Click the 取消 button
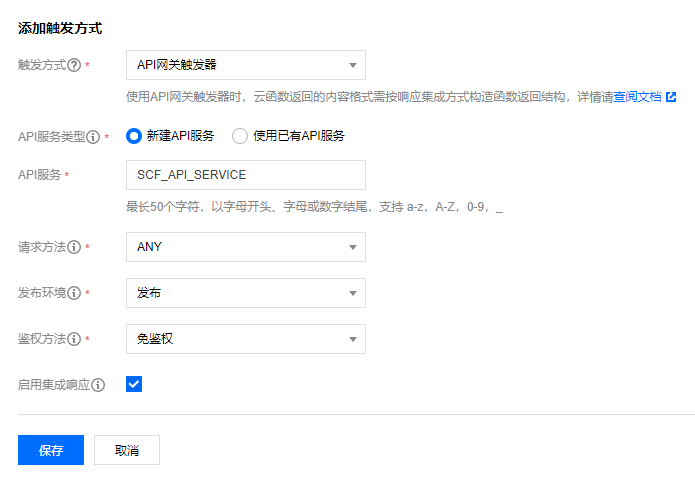 (x=127, y=450)
